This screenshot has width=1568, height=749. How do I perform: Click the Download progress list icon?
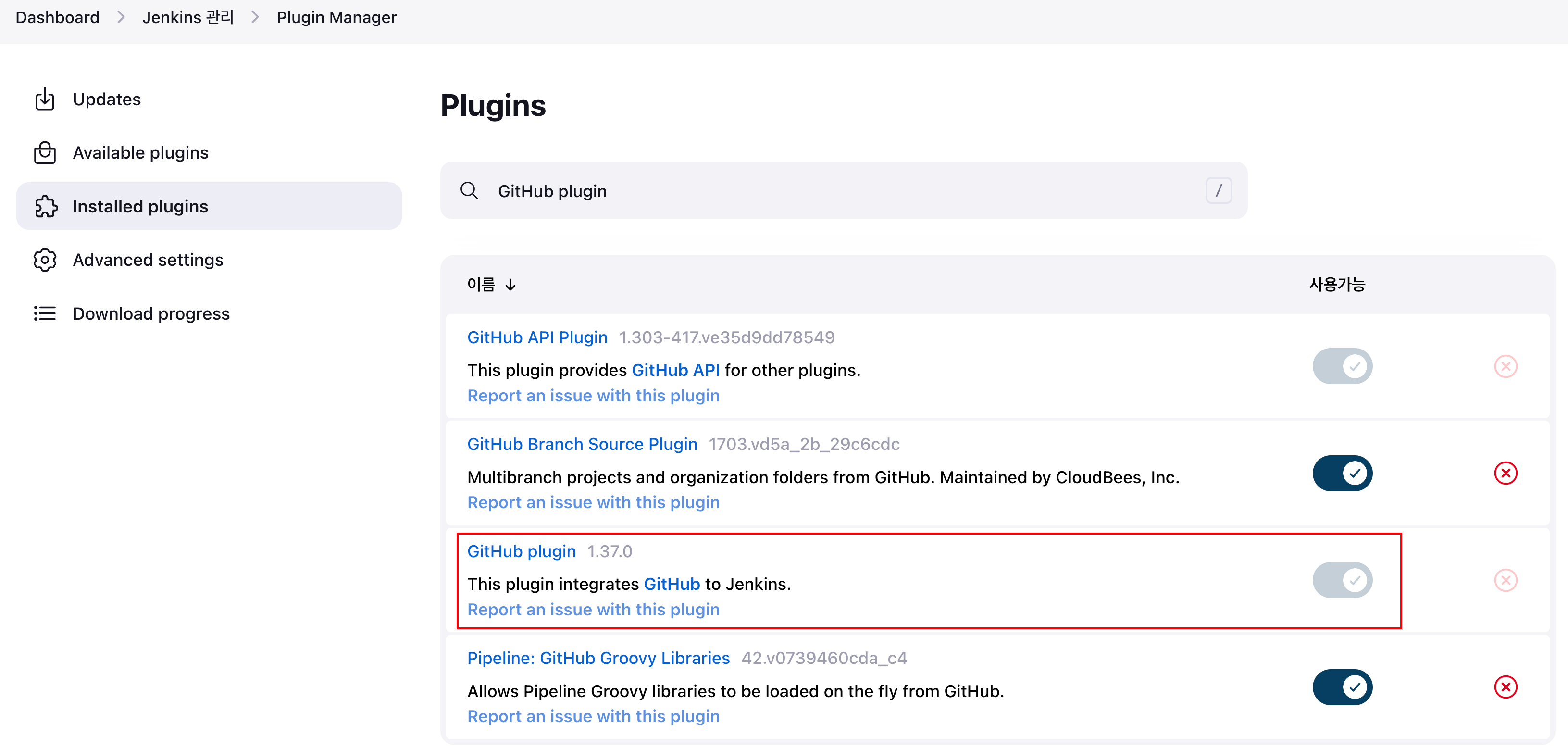pyautogui.click(x=45, y=313)
